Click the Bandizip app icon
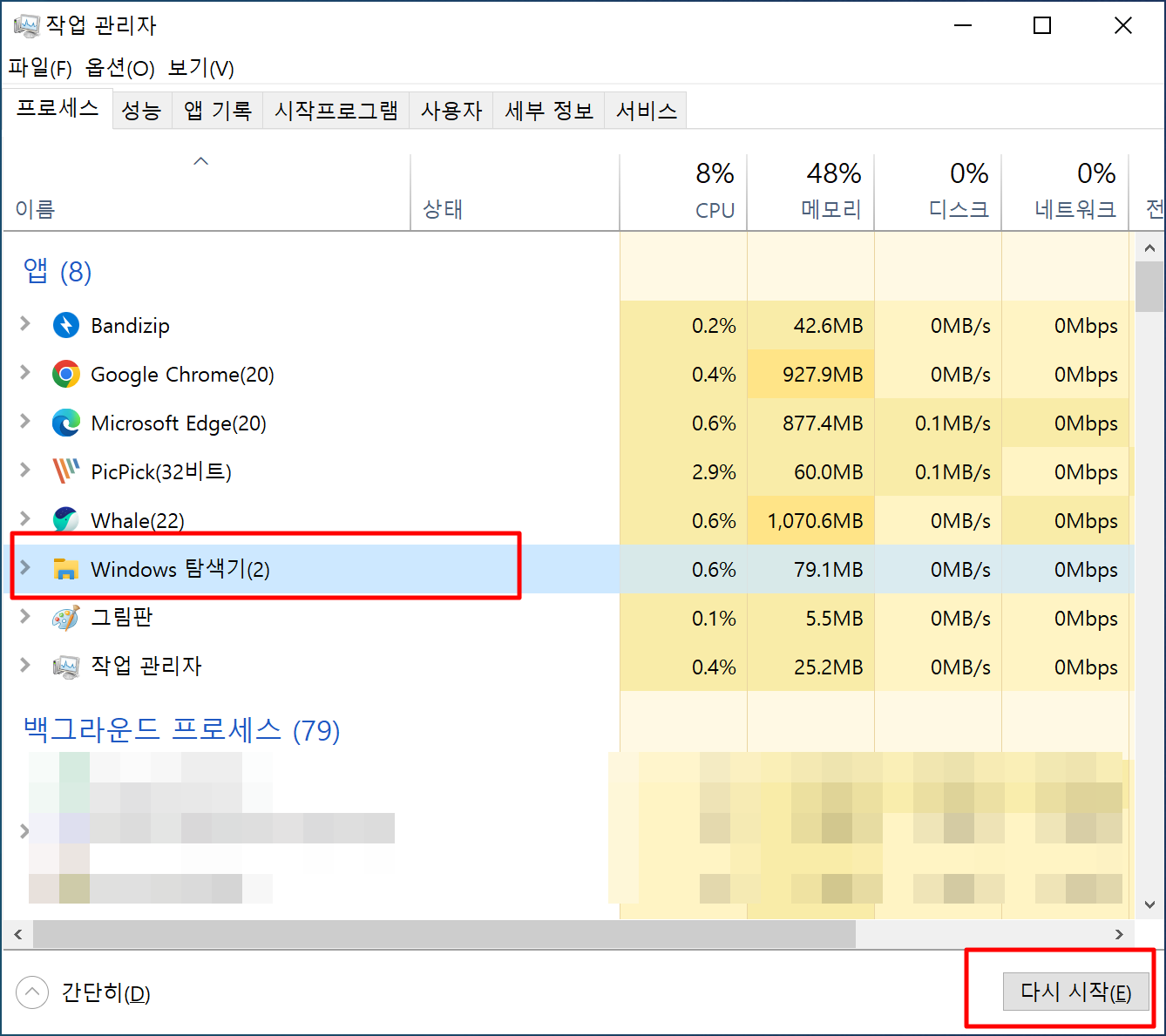 point(66,325)
